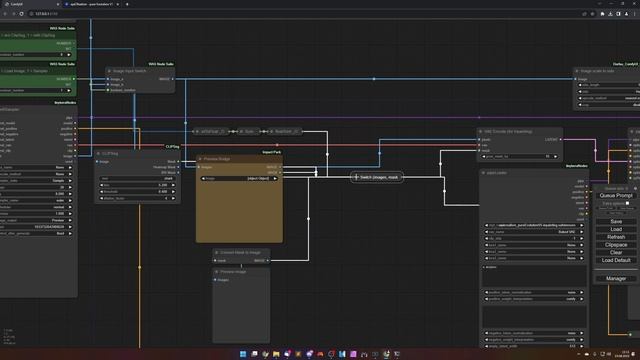Next option on Preview Bridge image dropdown
The width and height of the screenshot is (640, 360).
coord(275,178)
